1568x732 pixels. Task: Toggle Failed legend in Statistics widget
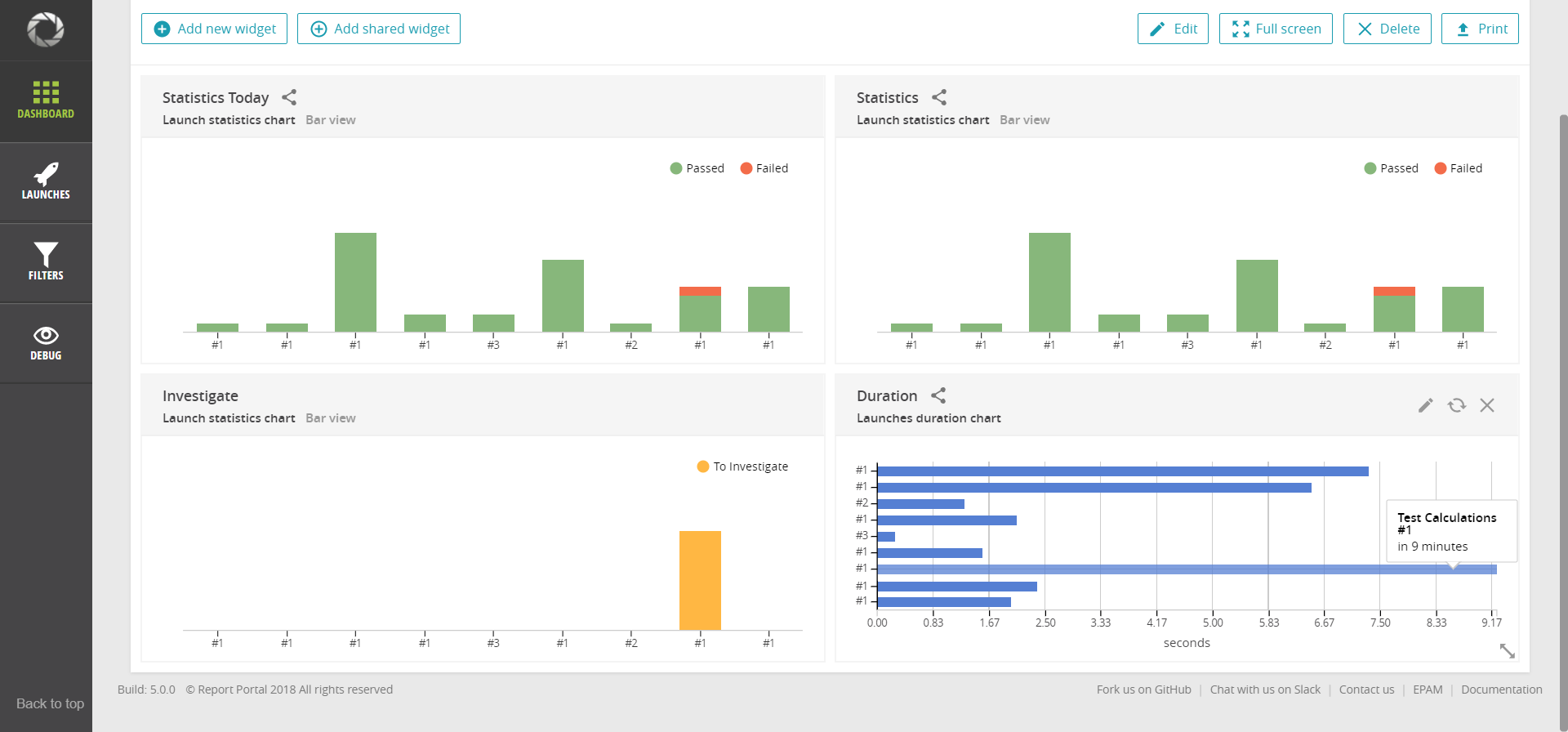pyautogui.click(x=1459, y=168)
